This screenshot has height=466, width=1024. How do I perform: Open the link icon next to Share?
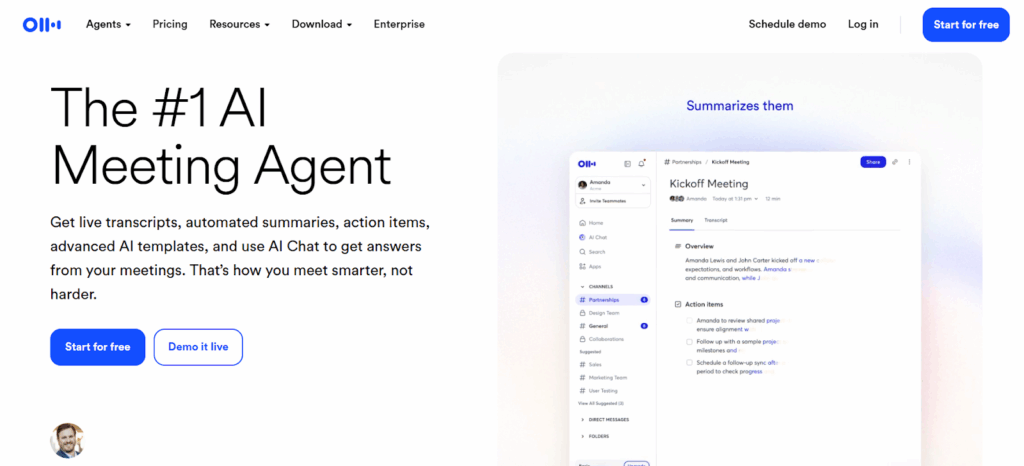896,162
